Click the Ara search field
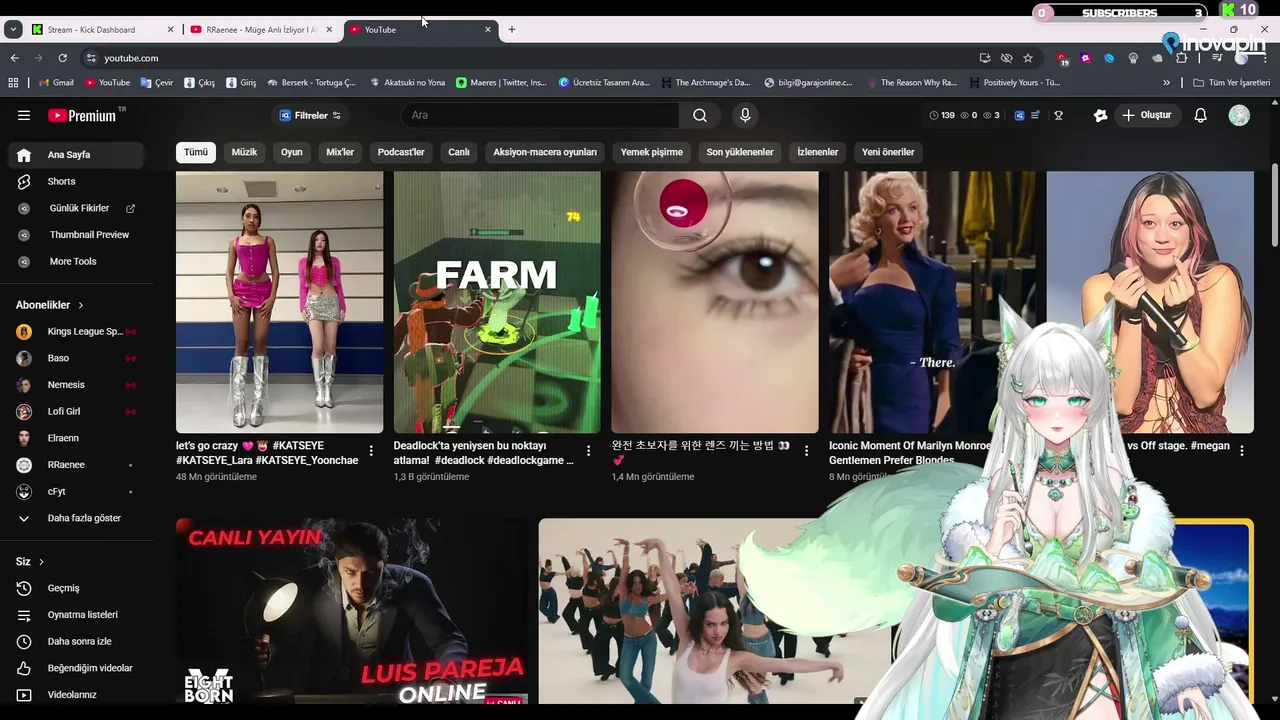1280x720 pixels. point(540,115)
